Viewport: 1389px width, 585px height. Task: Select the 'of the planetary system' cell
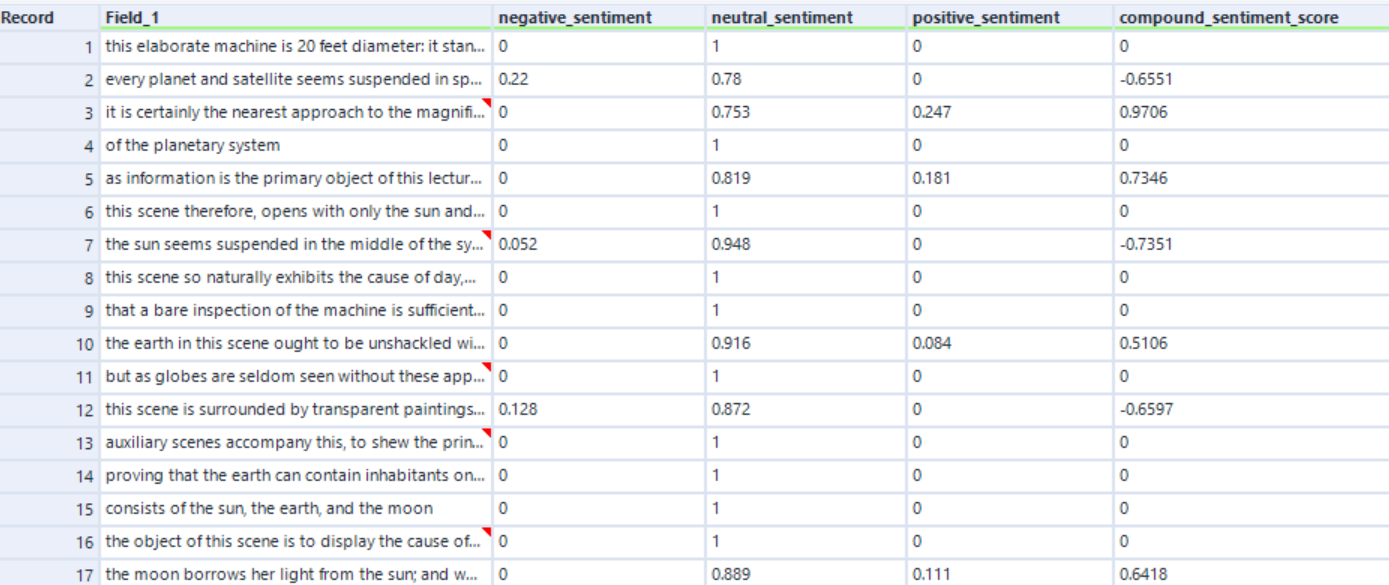193,146
